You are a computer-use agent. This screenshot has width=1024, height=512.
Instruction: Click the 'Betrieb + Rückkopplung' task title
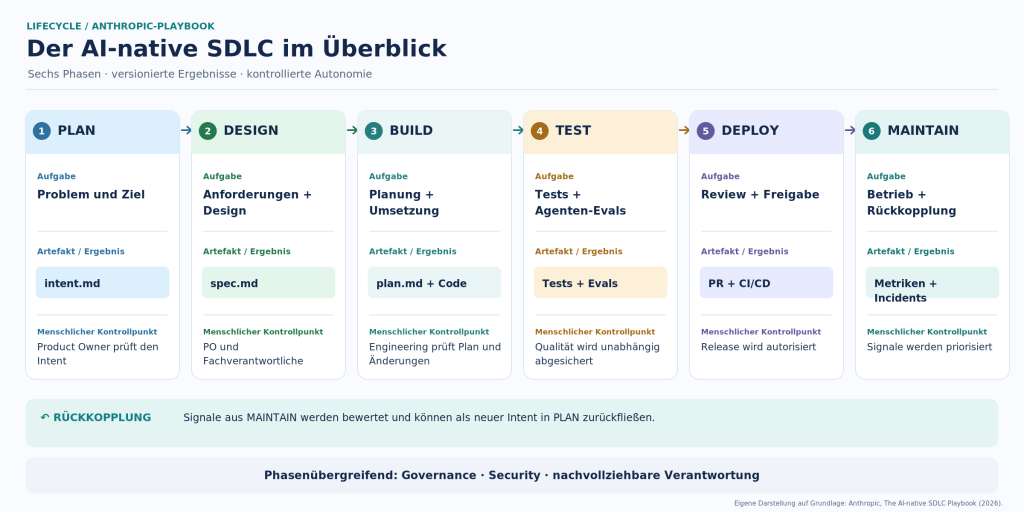(911, 202)
